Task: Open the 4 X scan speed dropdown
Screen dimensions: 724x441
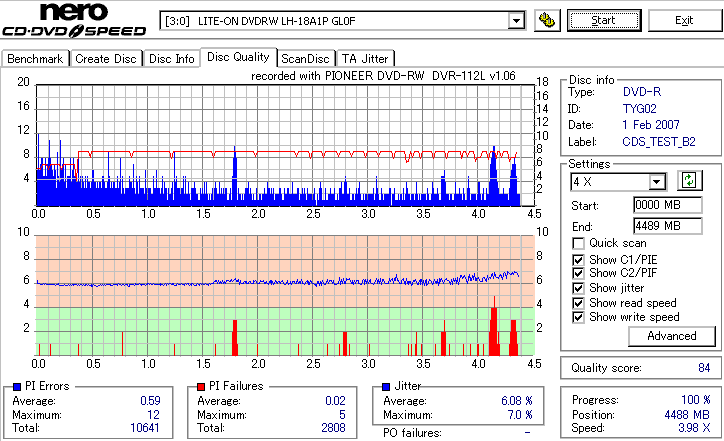Action: [x=656, y=182]
